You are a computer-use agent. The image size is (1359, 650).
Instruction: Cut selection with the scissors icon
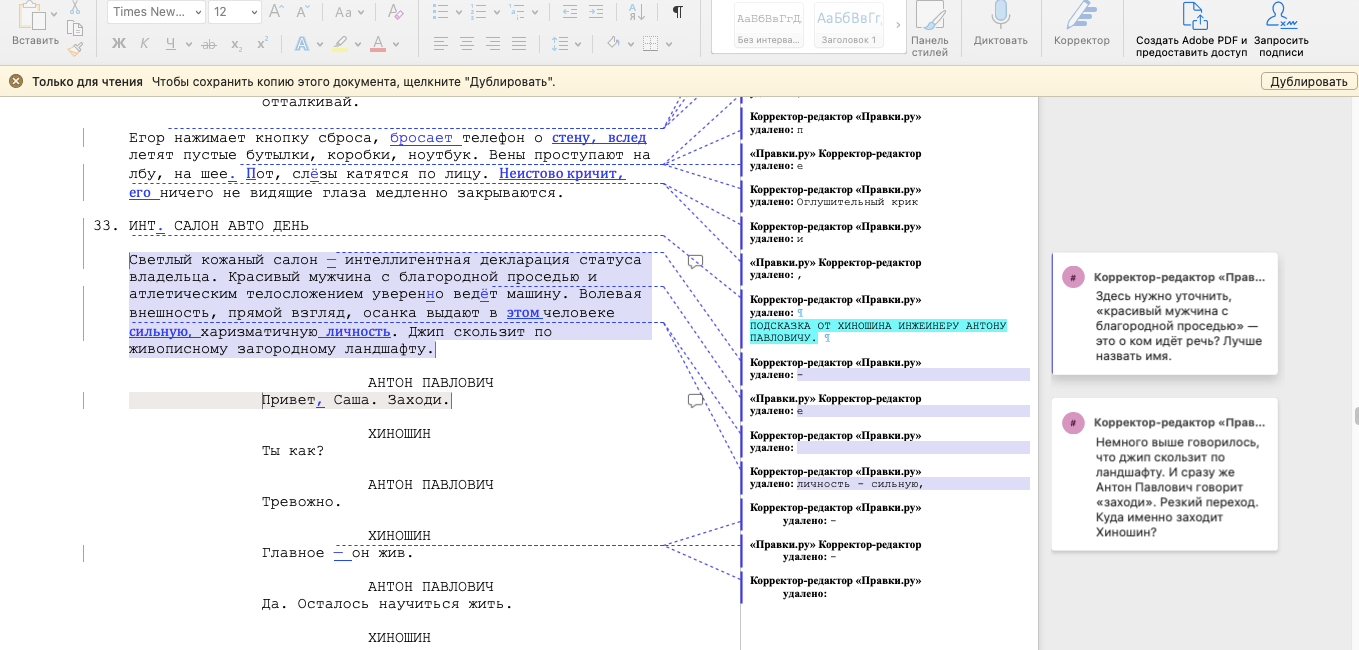[75, 8]
